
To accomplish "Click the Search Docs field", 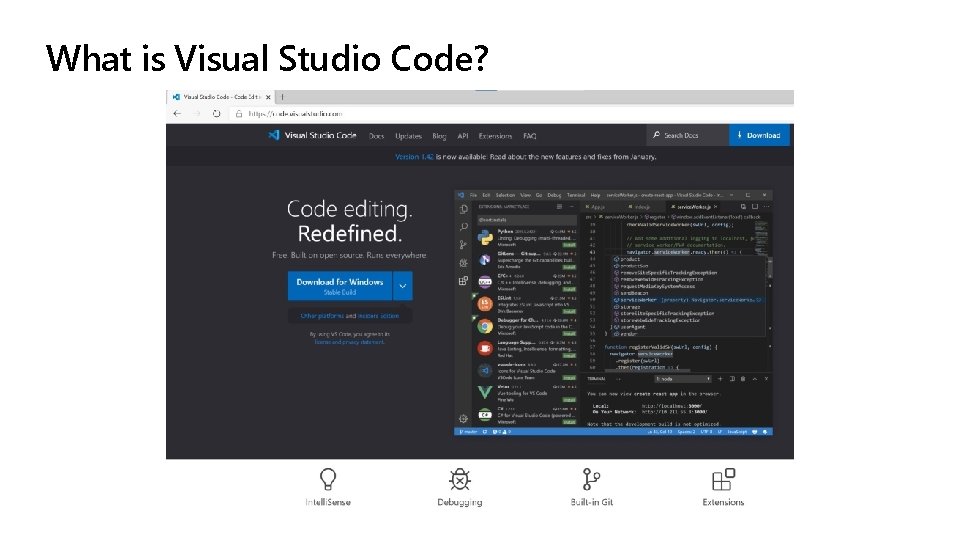I will pyautogui.click(x=687, y=135).
